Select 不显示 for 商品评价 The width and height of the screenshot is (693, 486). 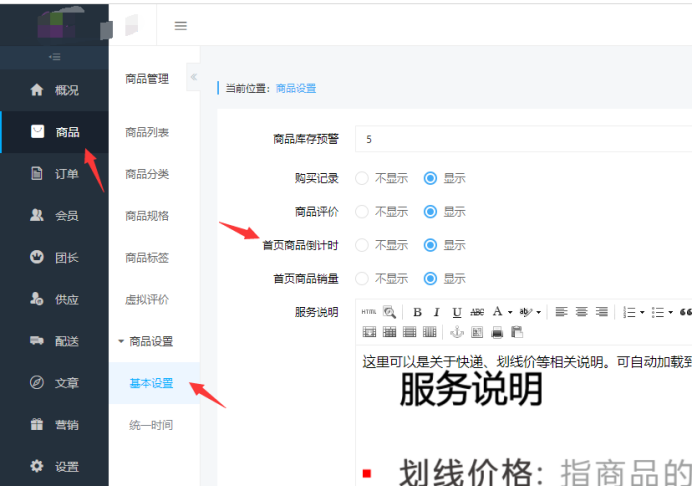click(x=362, y=212)
